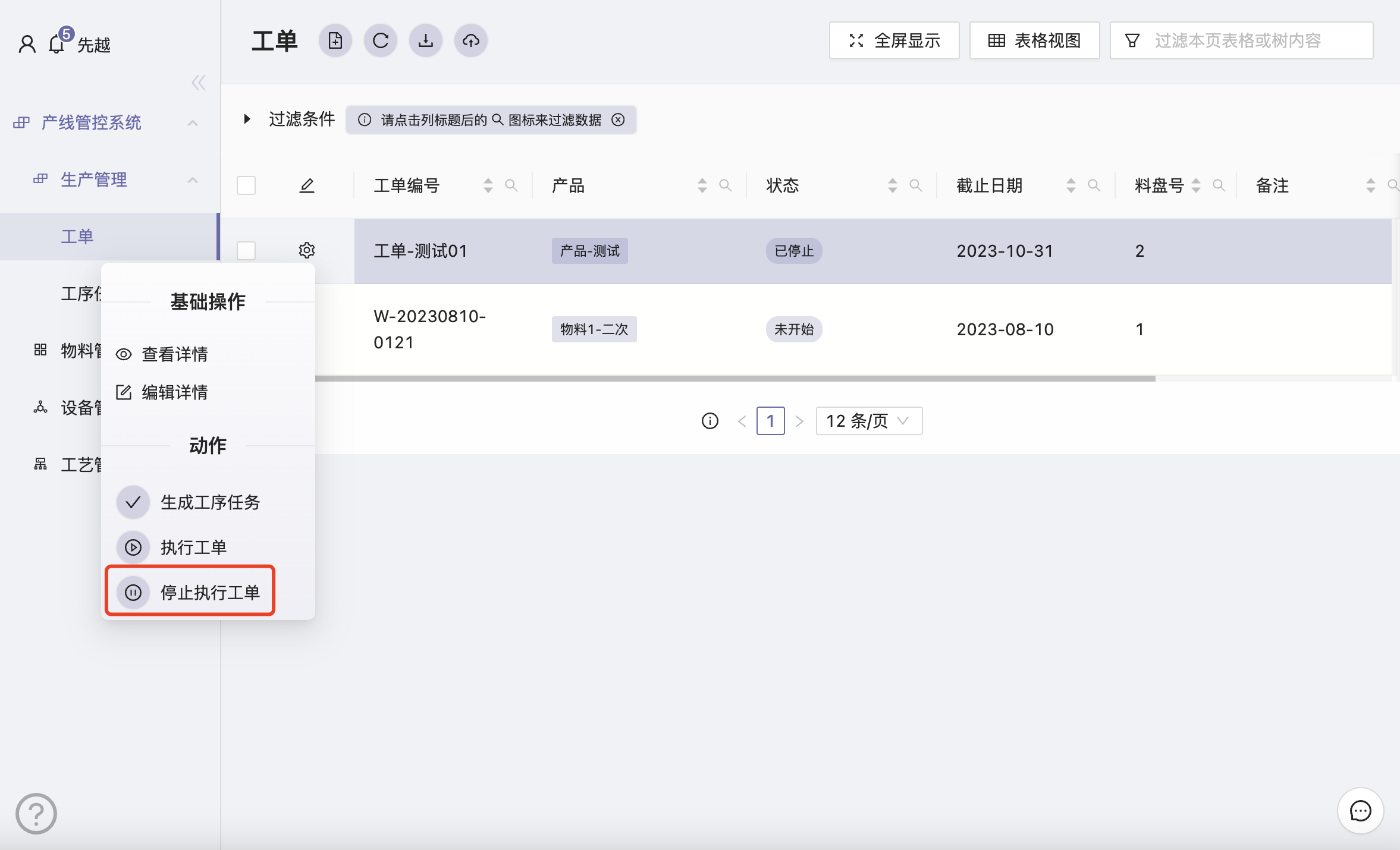Collapse the 产线管控系统 sidebar group

coord(192,122)
